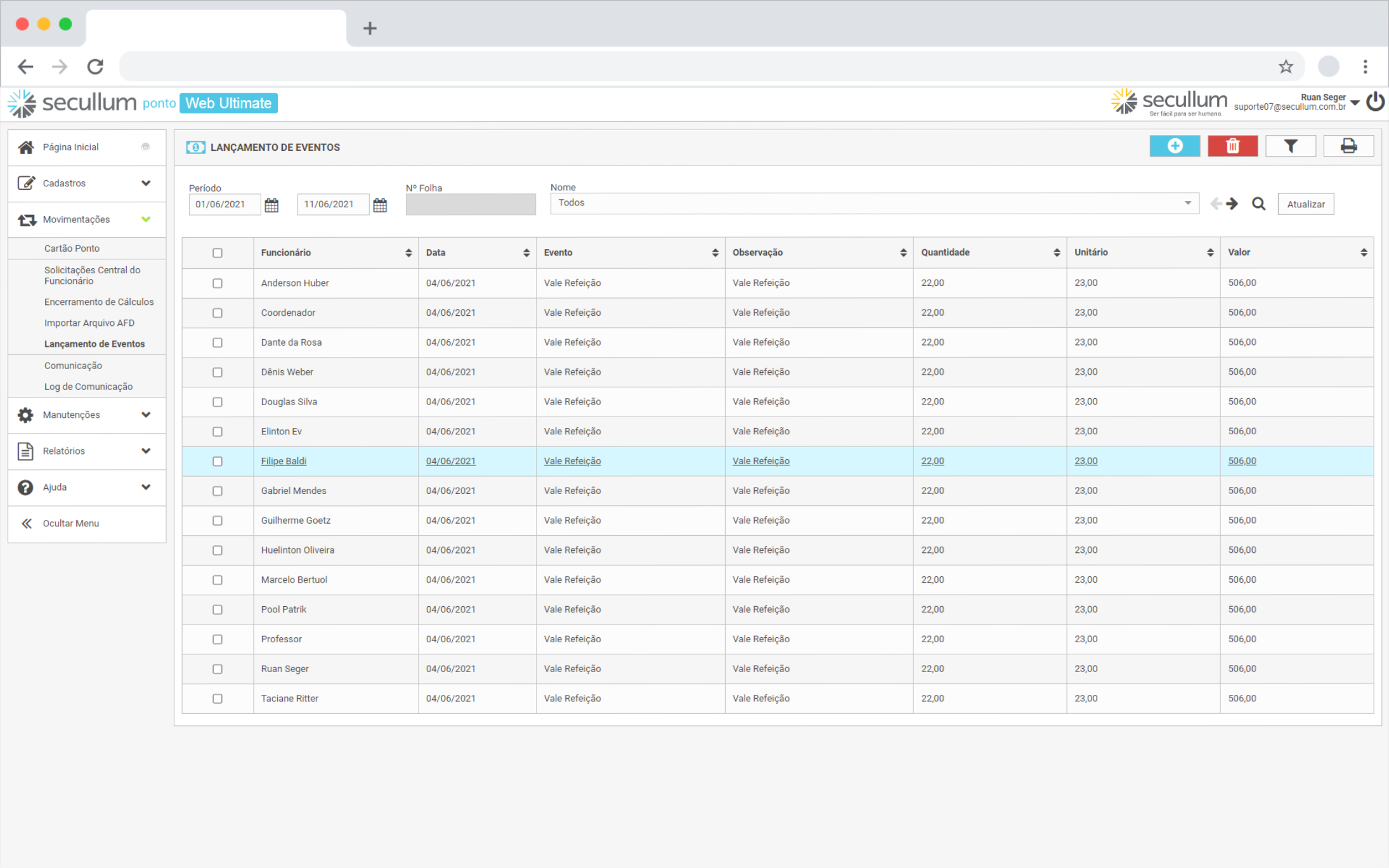Click the search magnifier icon

point(1258,204)
